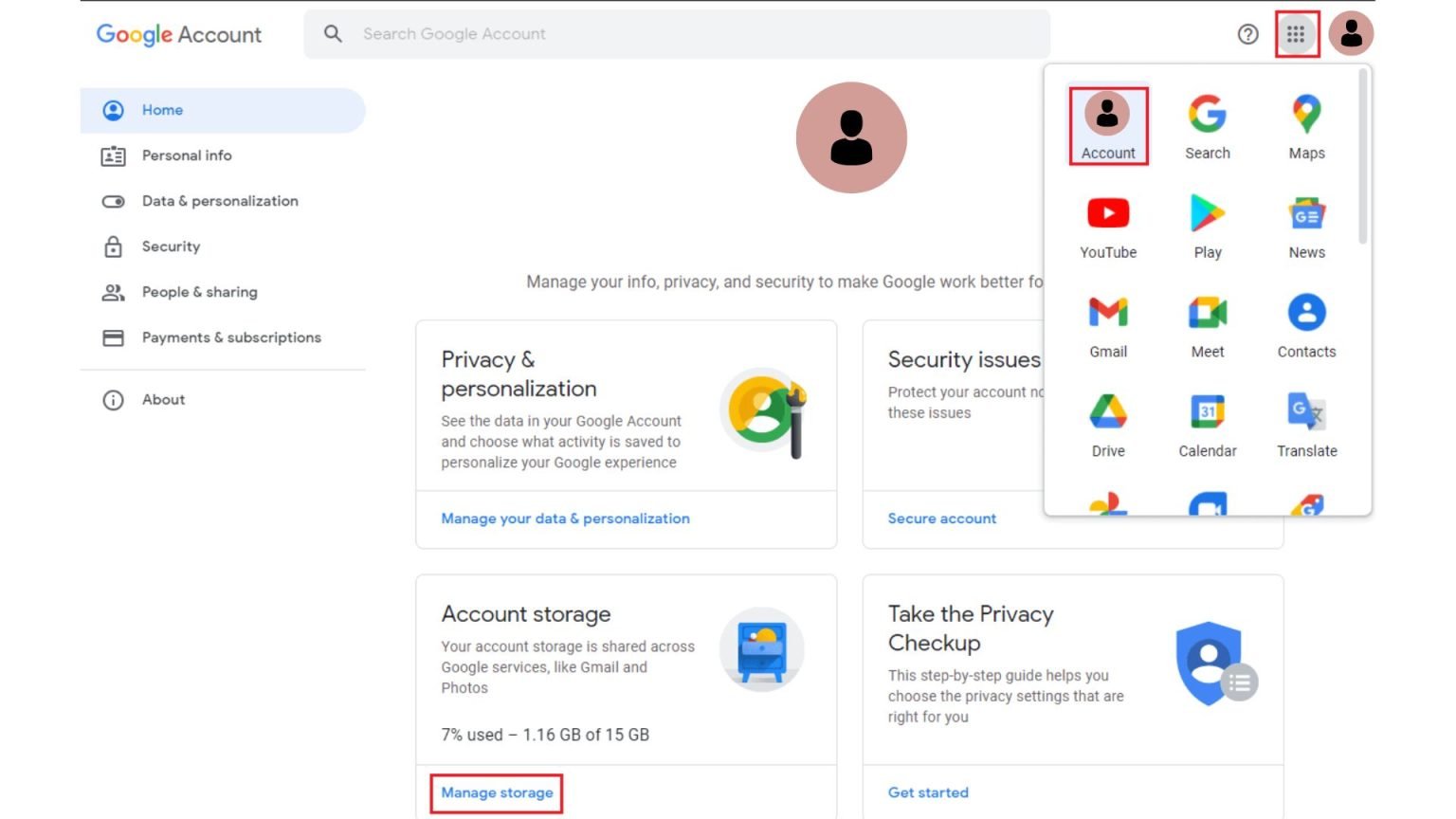Open the profile avatar menu

(x=1350, y=33)
